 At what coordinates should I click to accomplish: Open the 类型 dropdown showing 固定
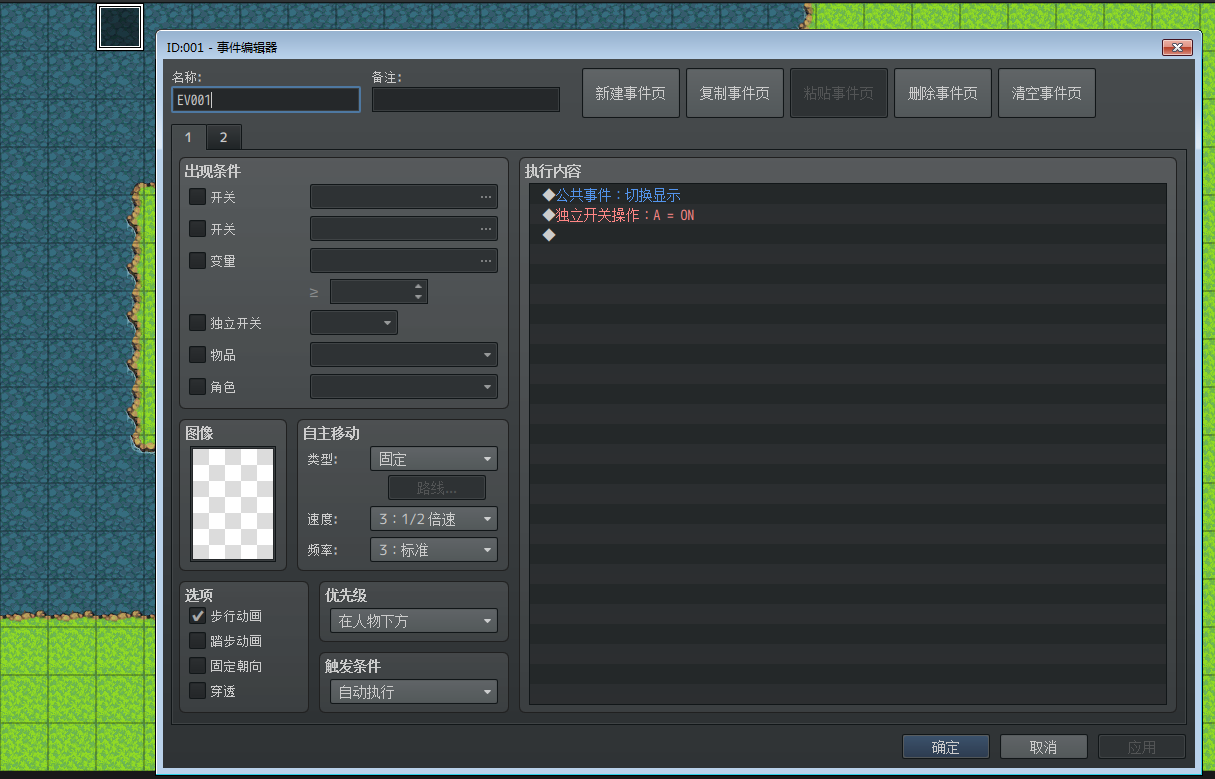point(434,459)
